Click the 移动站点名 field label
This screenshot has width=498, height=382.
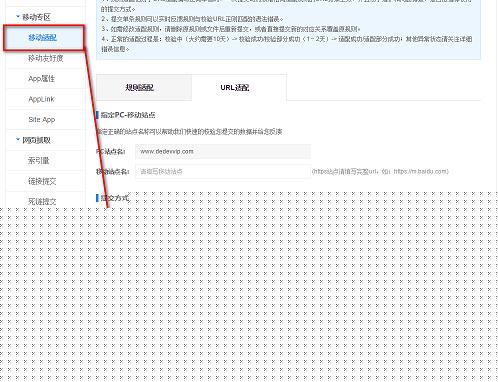point(112,172)
